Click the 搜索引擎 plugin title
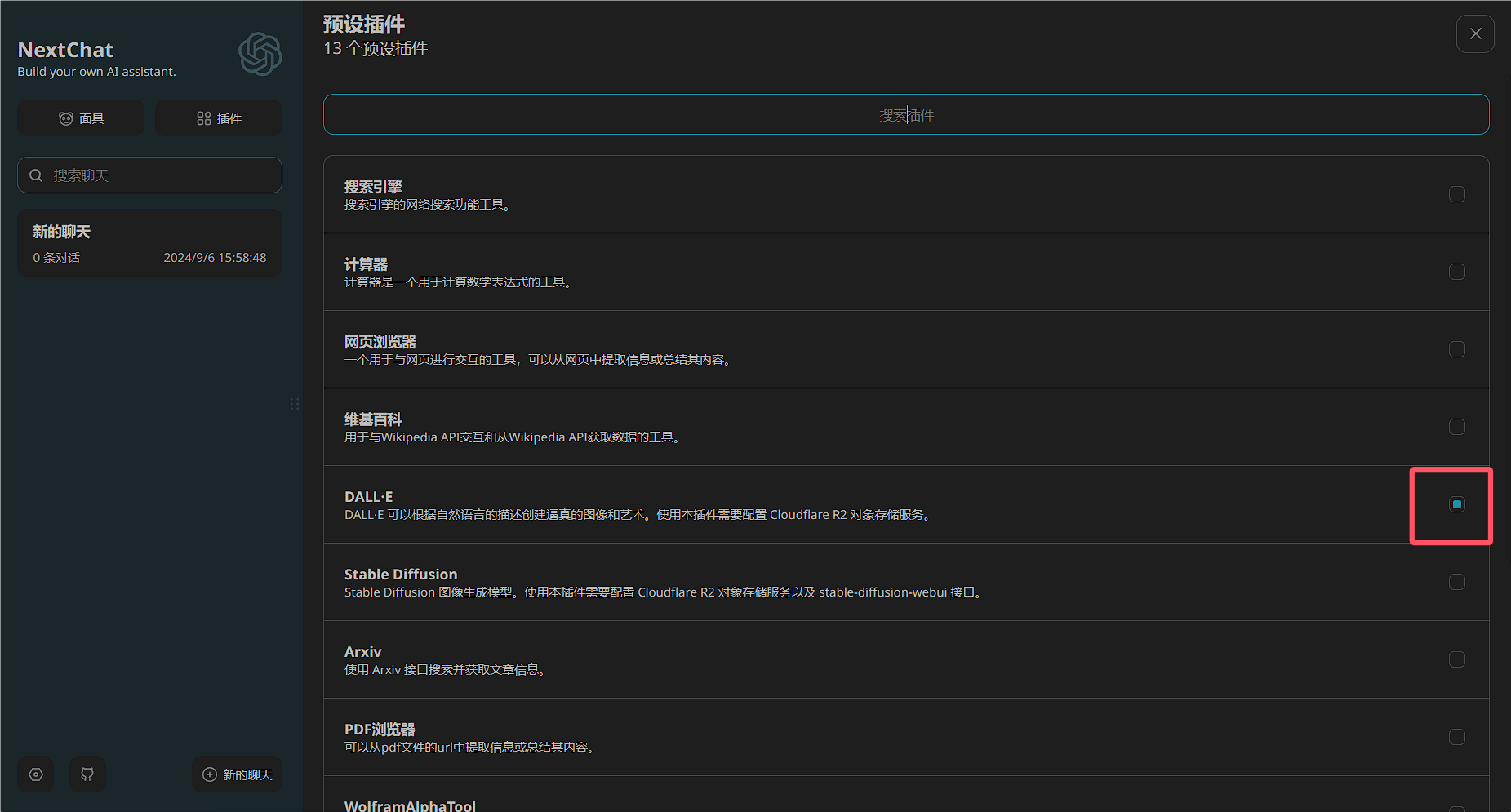This screenshot has height=812, width=1511. (x=373, y=187)
